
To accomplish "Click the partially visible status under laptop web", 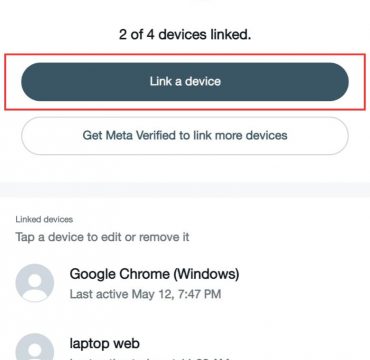I will coord(150,359).
